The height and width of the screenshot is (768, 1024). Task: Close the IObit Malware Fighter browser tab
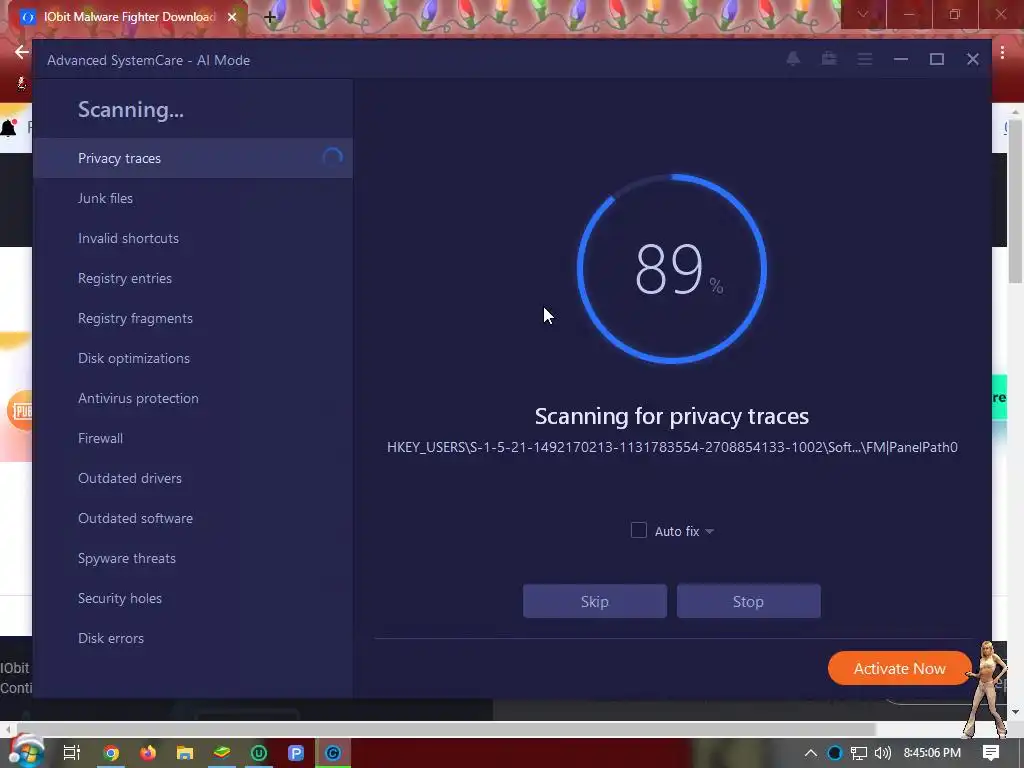[232, 17]
